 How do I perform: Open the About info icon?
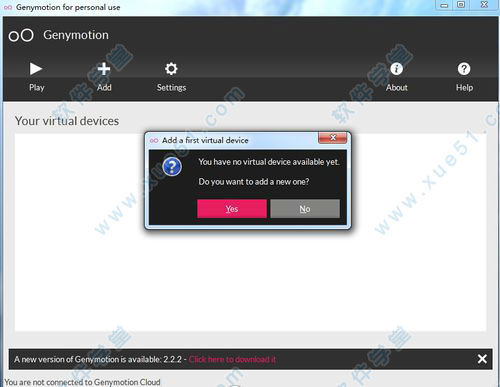[x=397, y=69]
